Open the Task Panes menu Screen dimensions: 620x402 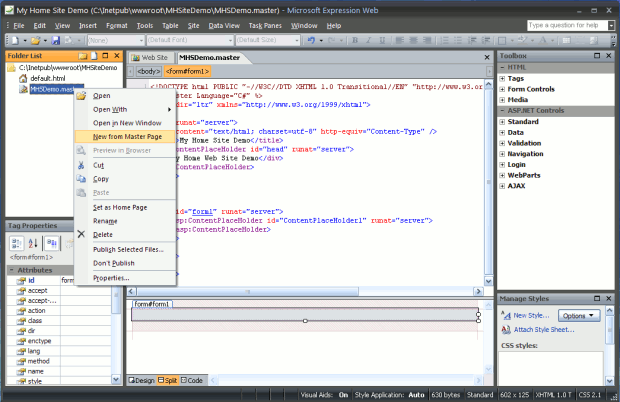coord(265,26)
